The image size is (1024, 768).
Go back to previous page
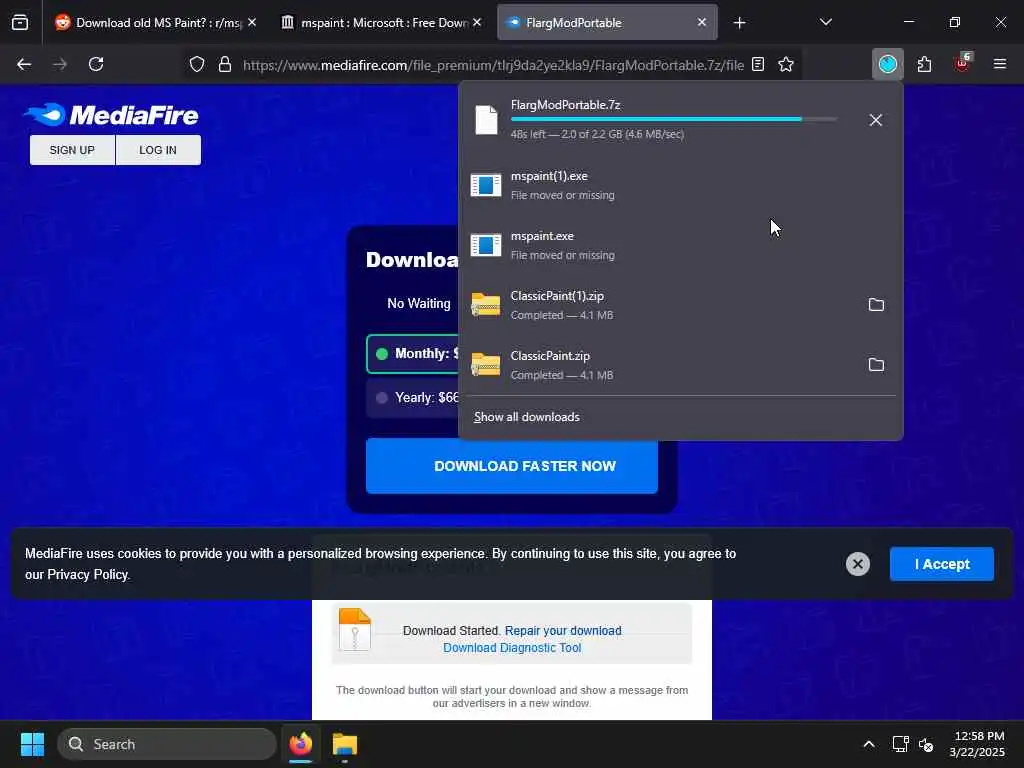click(24, 64)
